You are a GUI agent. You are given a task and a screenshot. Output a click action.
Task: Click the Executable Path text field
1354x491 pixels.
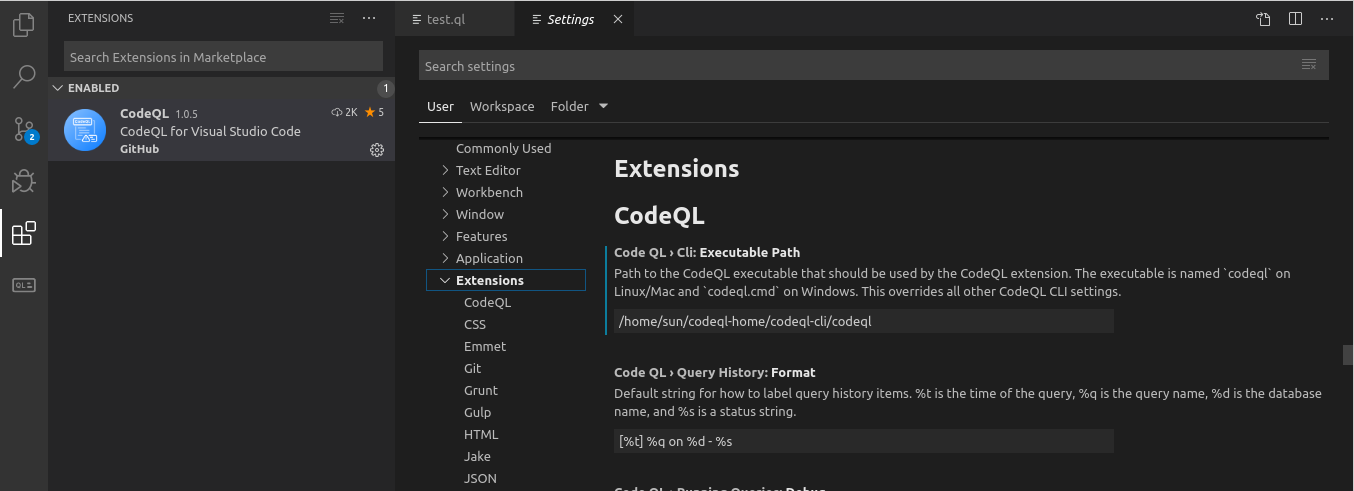pos(864,321)
